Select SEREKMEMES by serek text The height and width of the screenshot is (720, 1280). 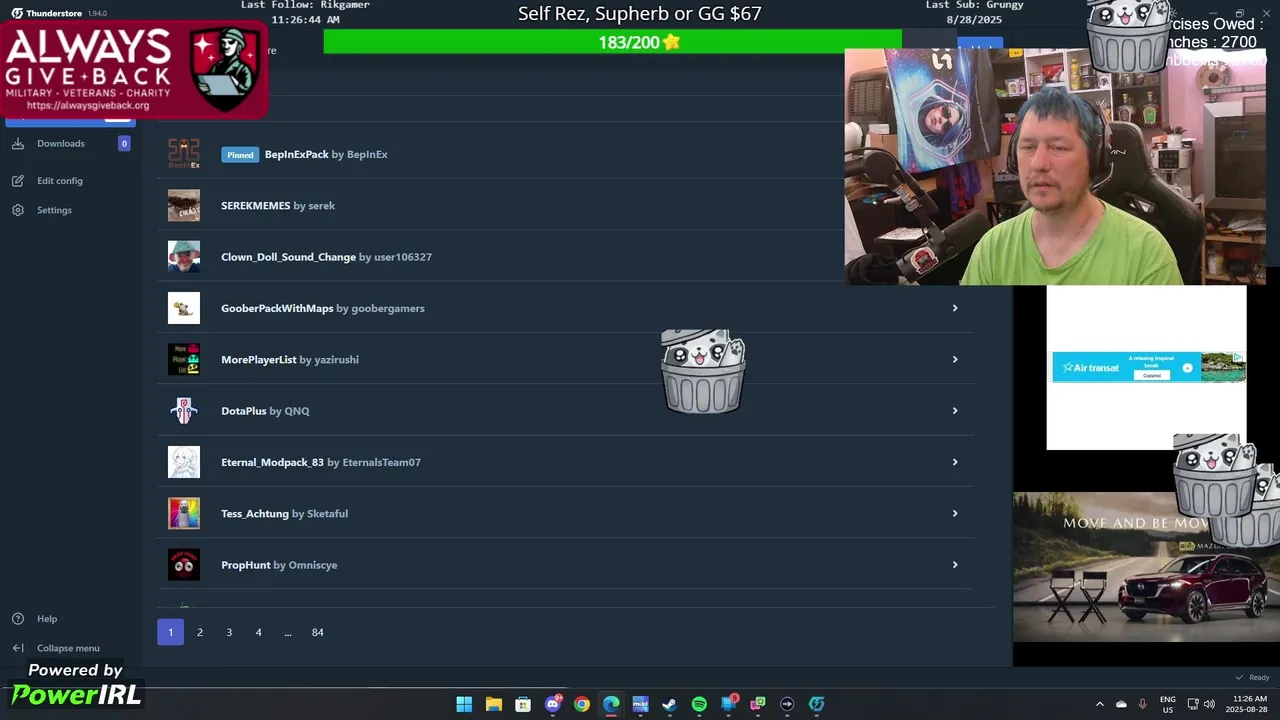(278, 206)
